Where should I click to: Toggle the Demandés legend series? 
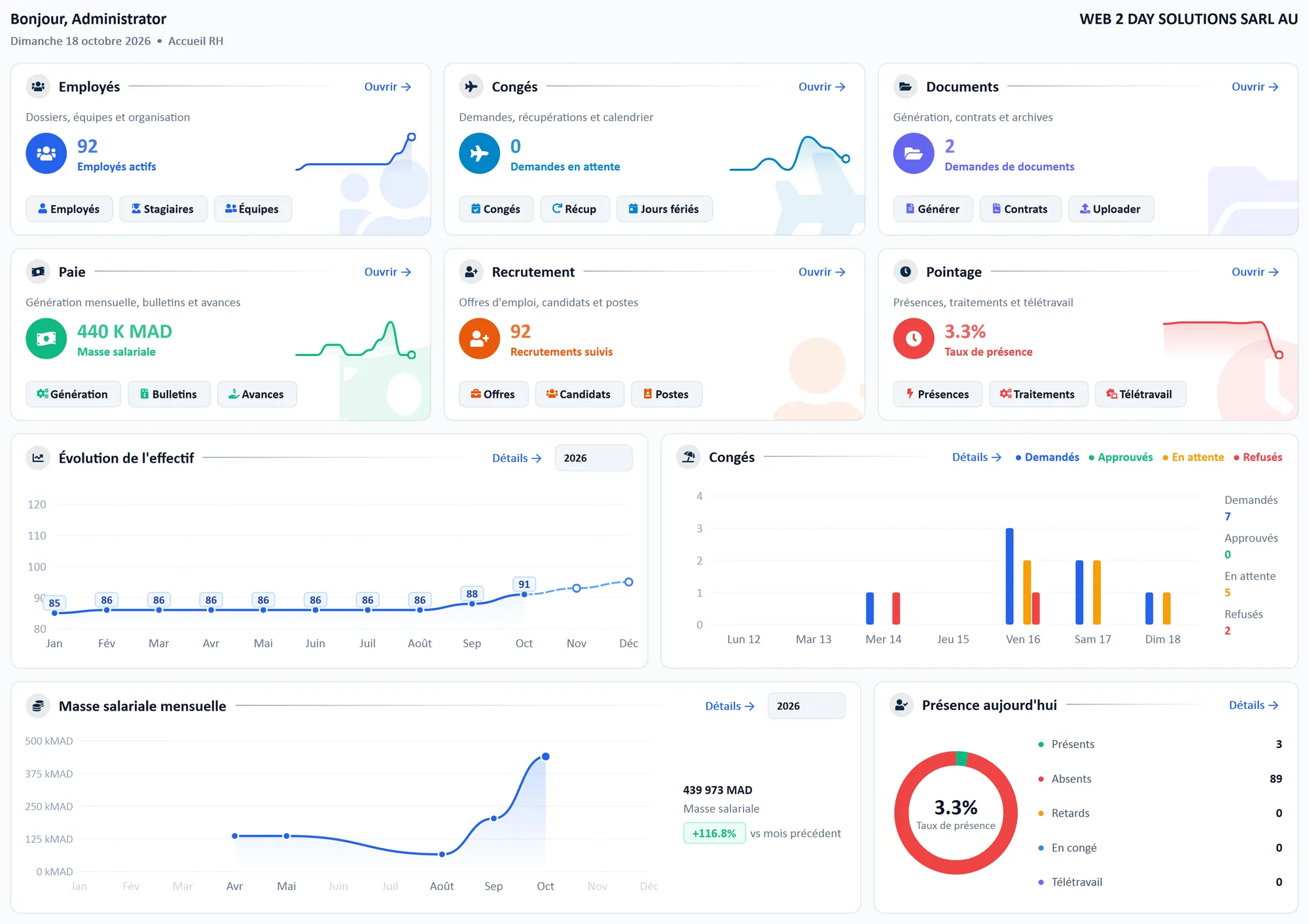[x=1047, y=457]
